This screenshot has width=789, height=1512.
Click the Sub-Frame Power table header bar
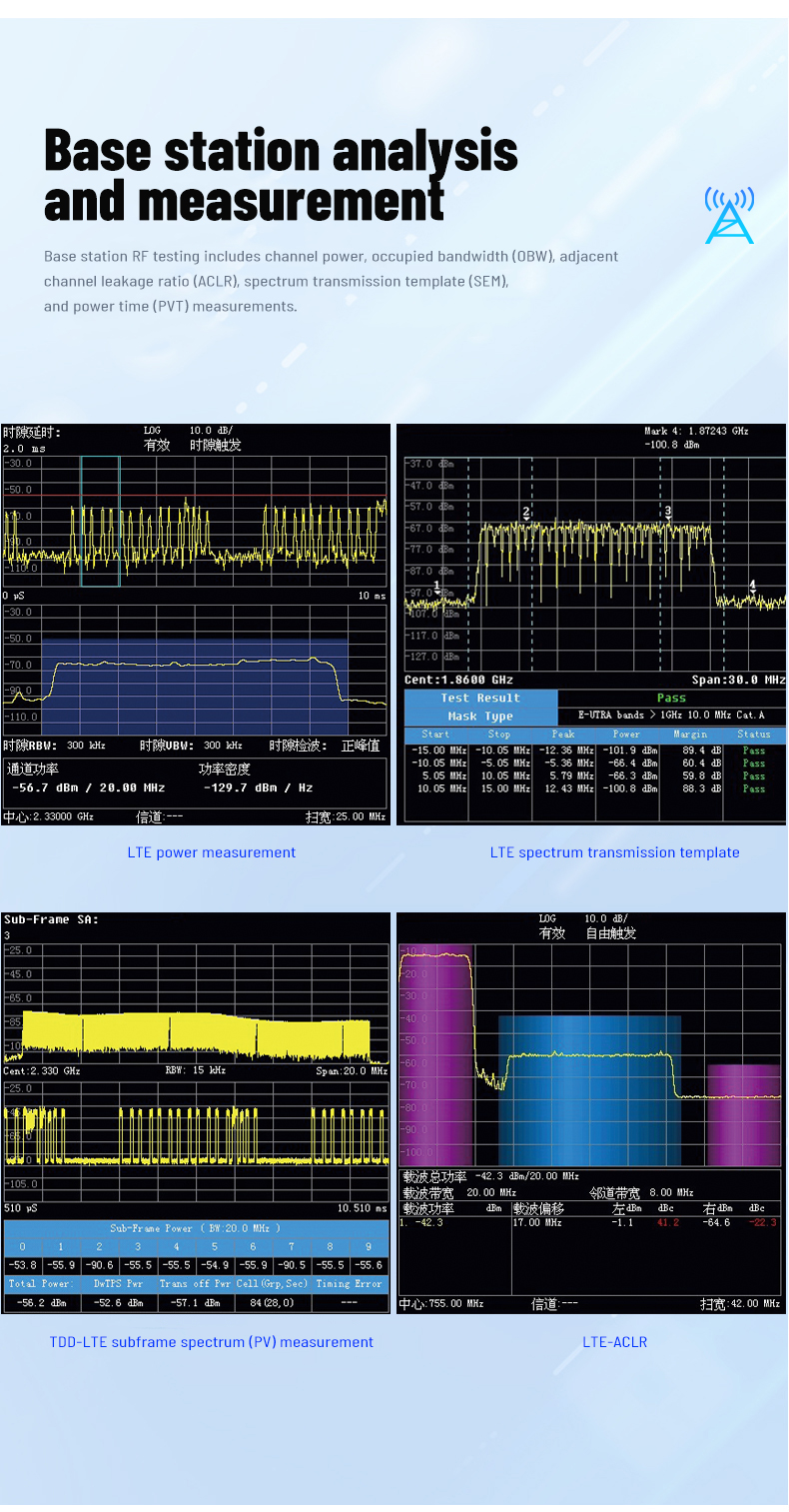click(x=196, y=1228)
